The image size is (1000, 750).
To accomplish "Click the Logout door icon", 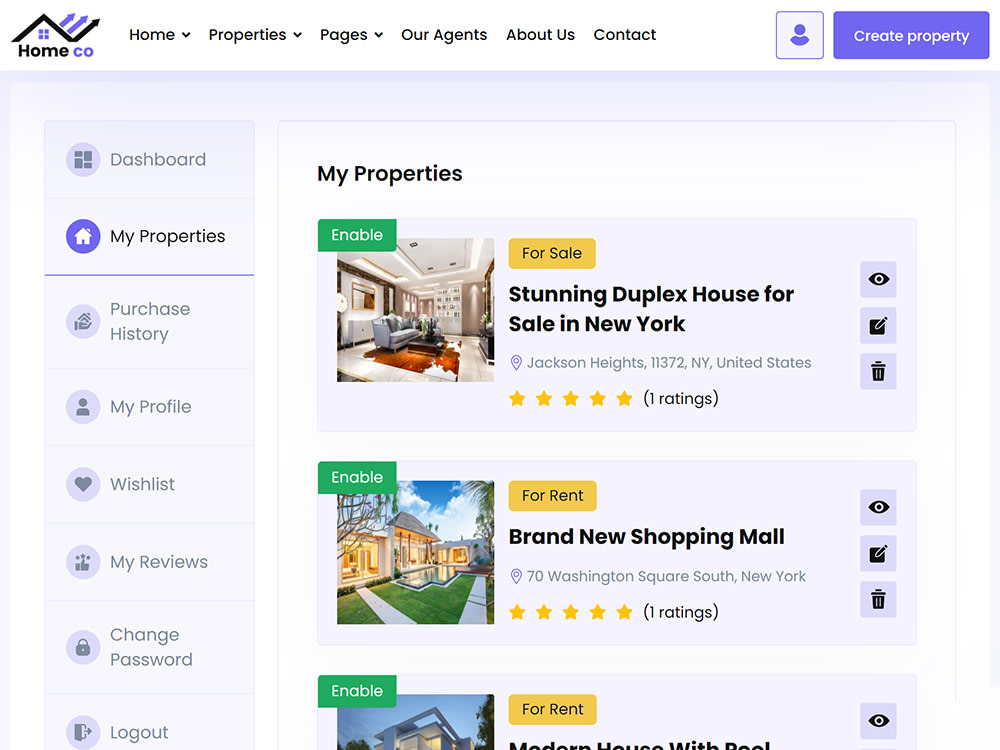I will coord(83,732).
